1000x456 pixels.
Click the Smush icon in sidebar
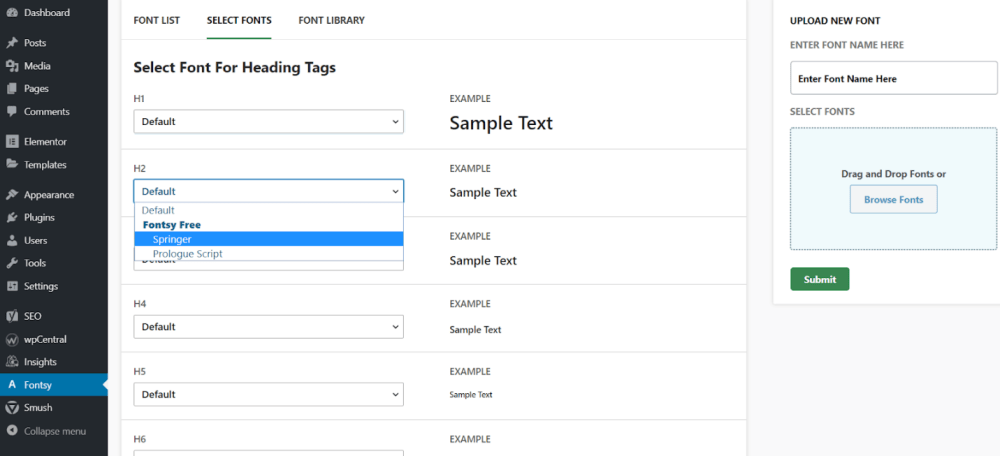tap(12, 408)
